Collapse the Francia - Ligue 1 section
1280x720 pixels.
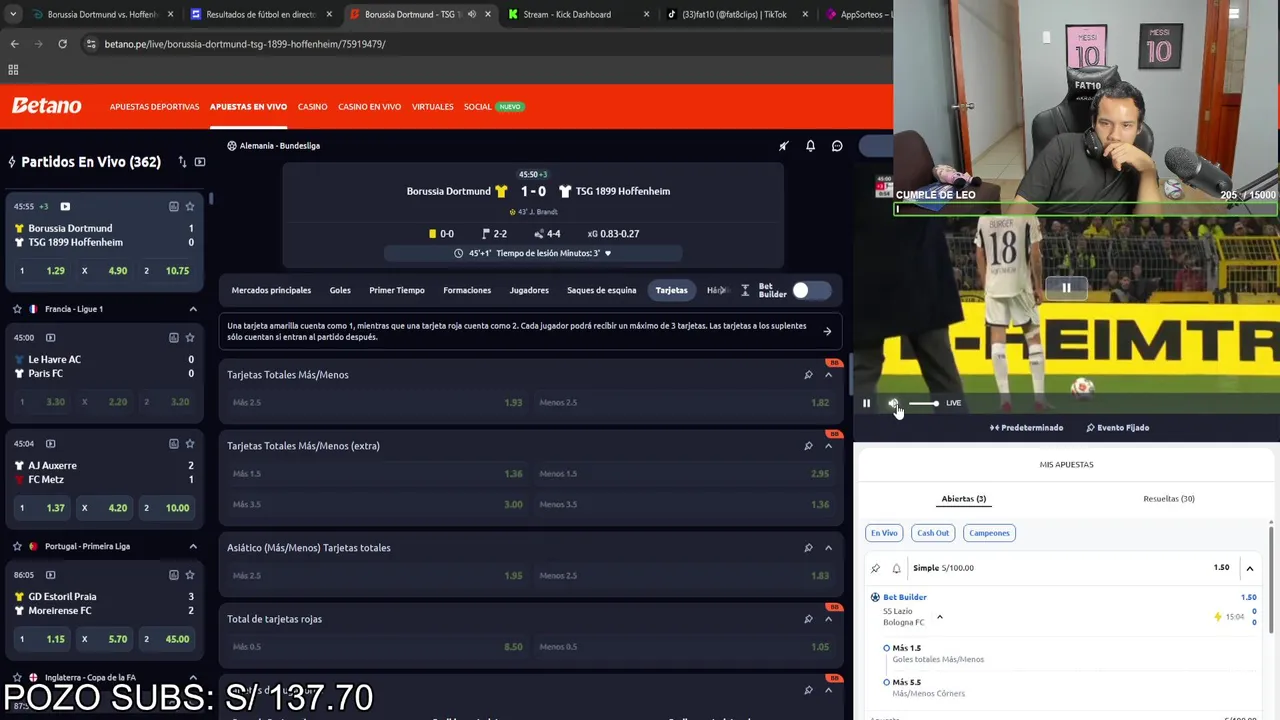coord(193,309)
